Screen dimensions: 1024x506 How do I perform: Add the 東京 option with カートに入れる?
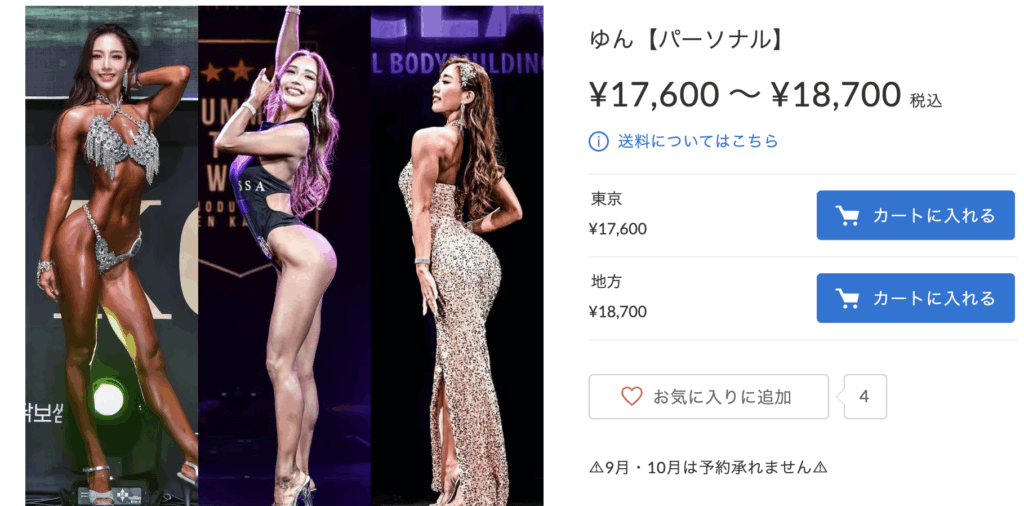(x=916, y=215)
